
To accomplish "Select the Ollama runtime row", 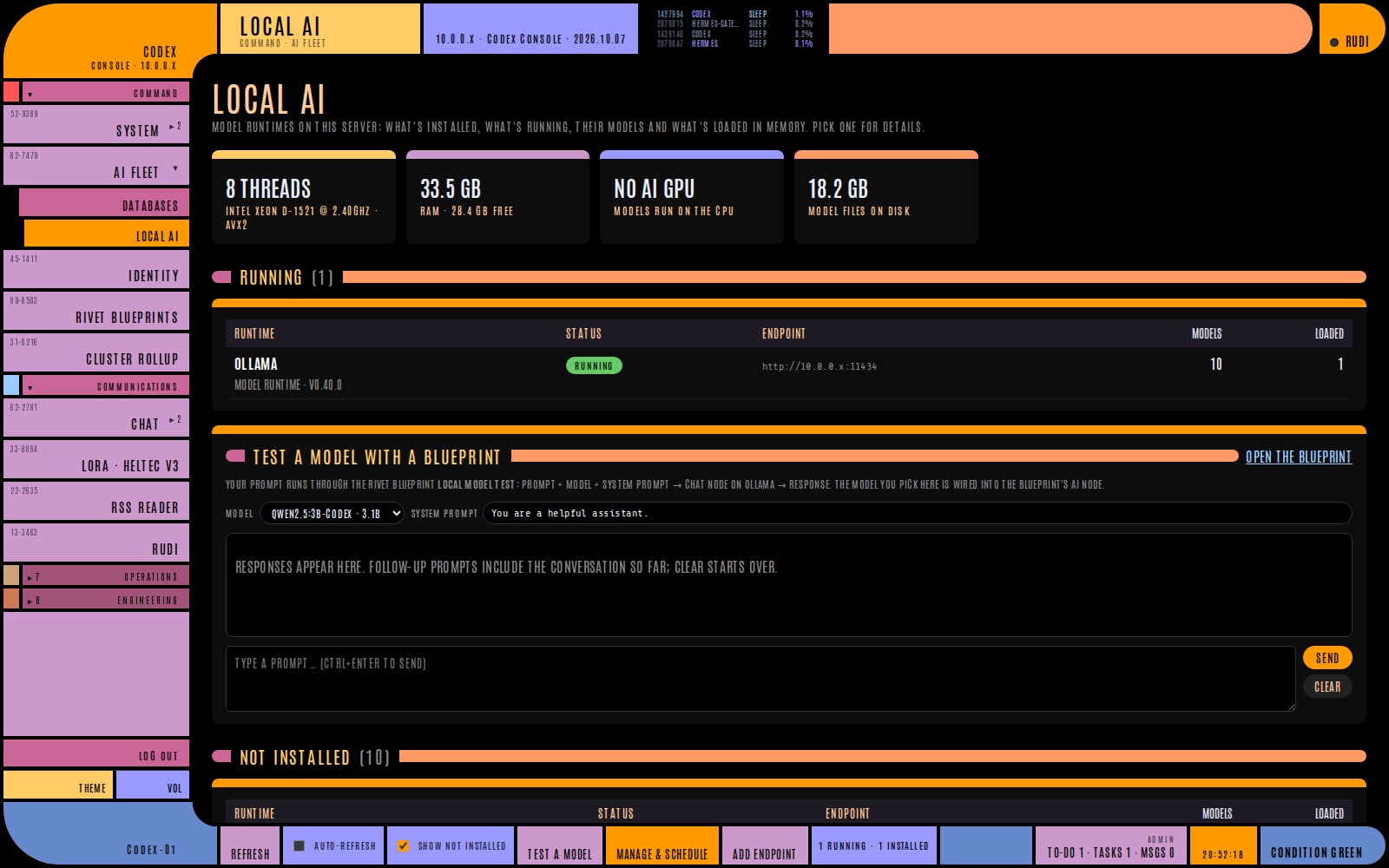I will click(x=789, y=373).
